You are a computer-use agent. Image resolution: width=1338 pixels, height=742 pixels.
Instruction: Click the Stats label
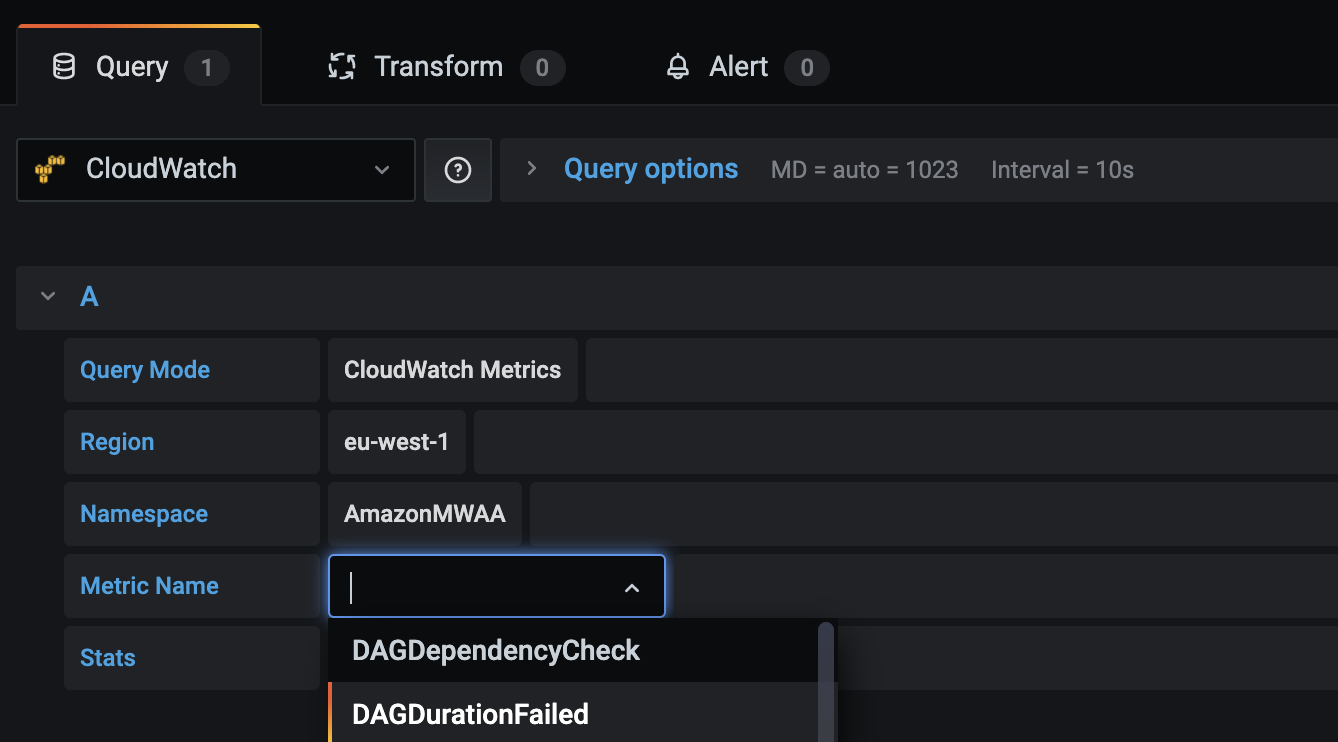point(108,658)
